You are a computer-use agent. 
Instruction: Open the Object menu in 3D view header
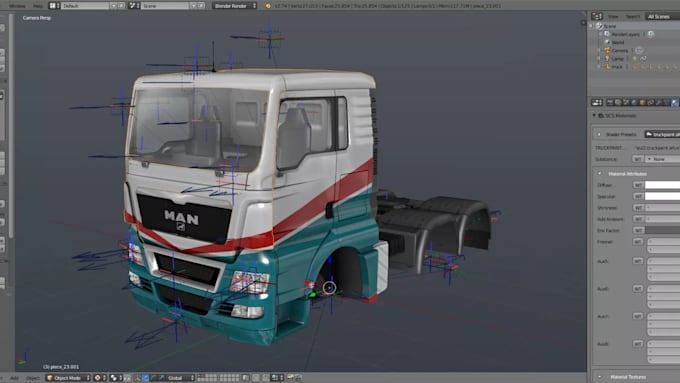coord(33,378)
